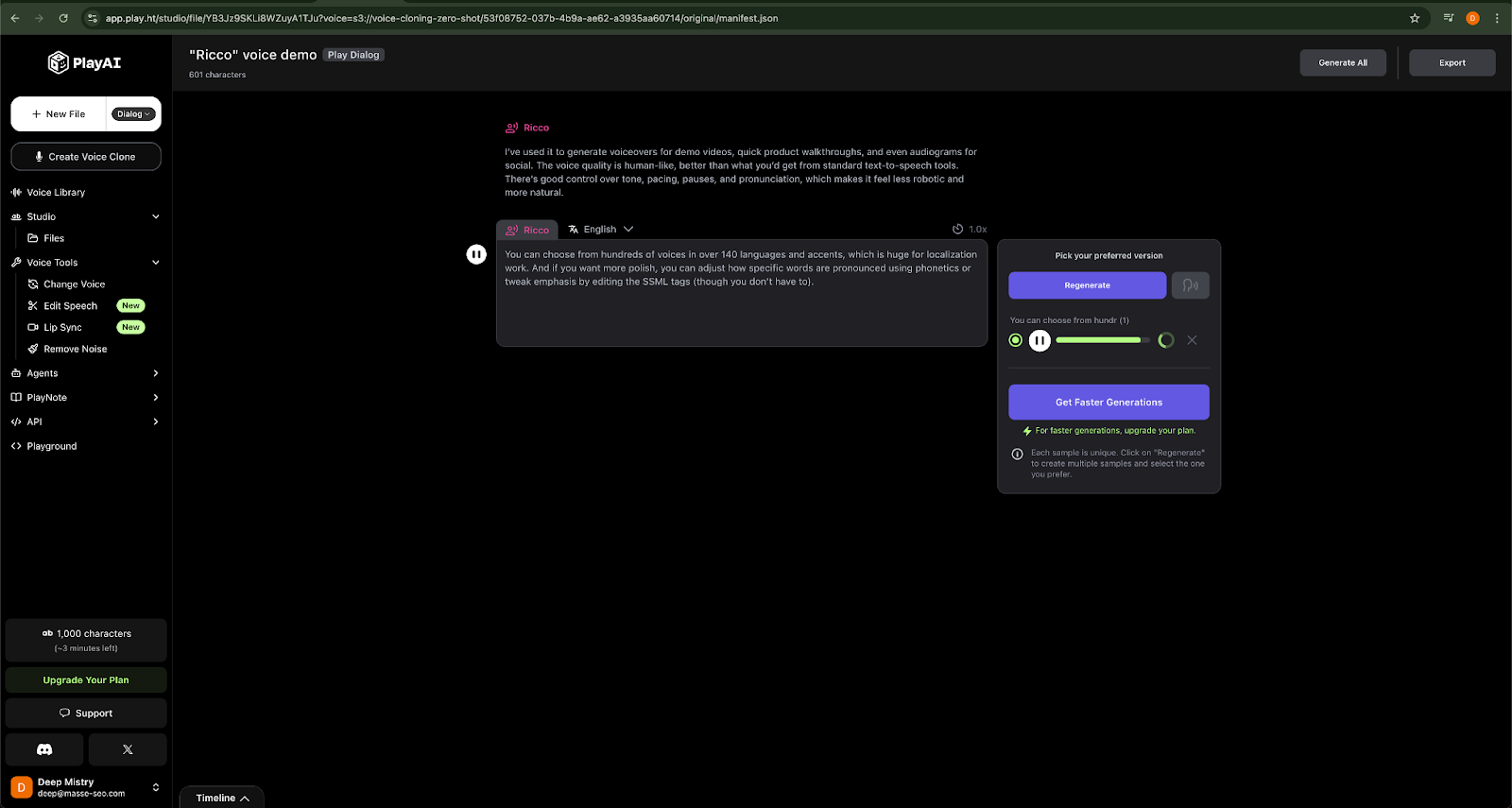Remove the generated sample with X icon
The height and width of the screenshot is (808, 1512).
[1192, 340]
